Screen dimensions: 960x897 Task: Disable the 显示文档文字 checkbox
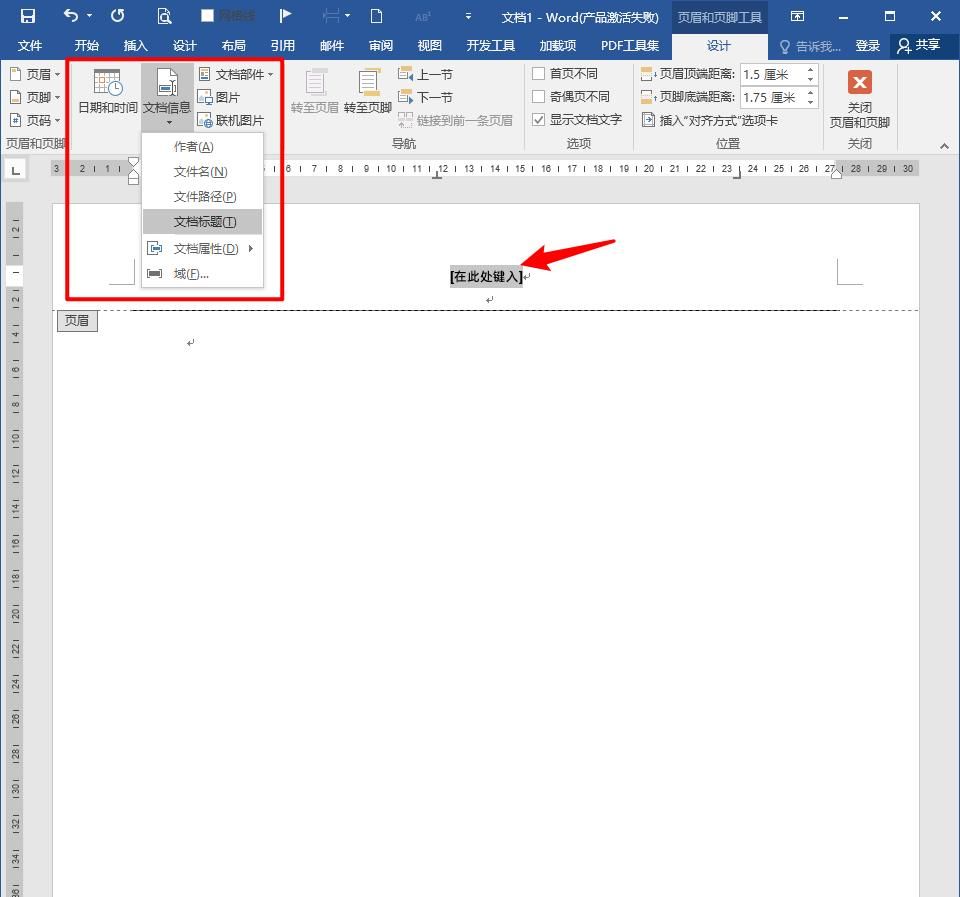click(x=538, y=119)
